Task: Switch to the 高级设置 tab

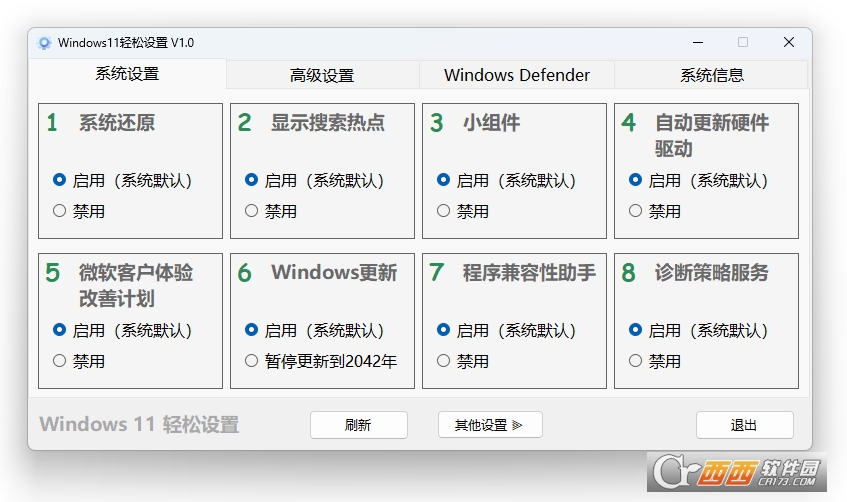Action: (322, 75)
